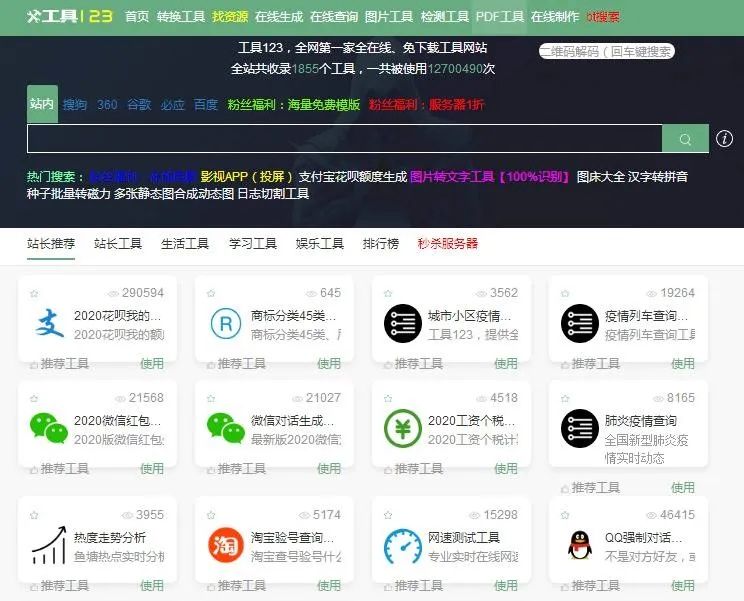
Task: Switch to 站长工具 category tab
Action: coord(118,244)
